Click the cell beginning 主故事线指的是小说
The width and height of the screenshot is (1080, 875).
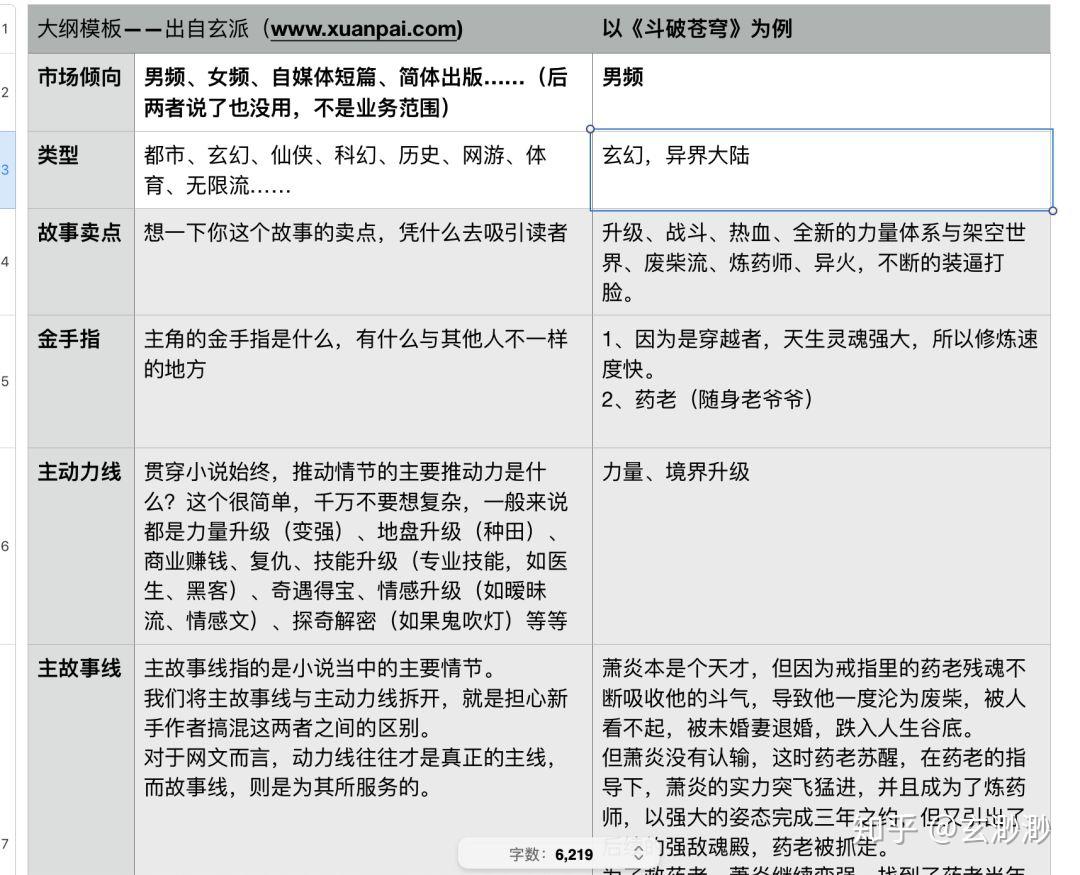point(363,760)
